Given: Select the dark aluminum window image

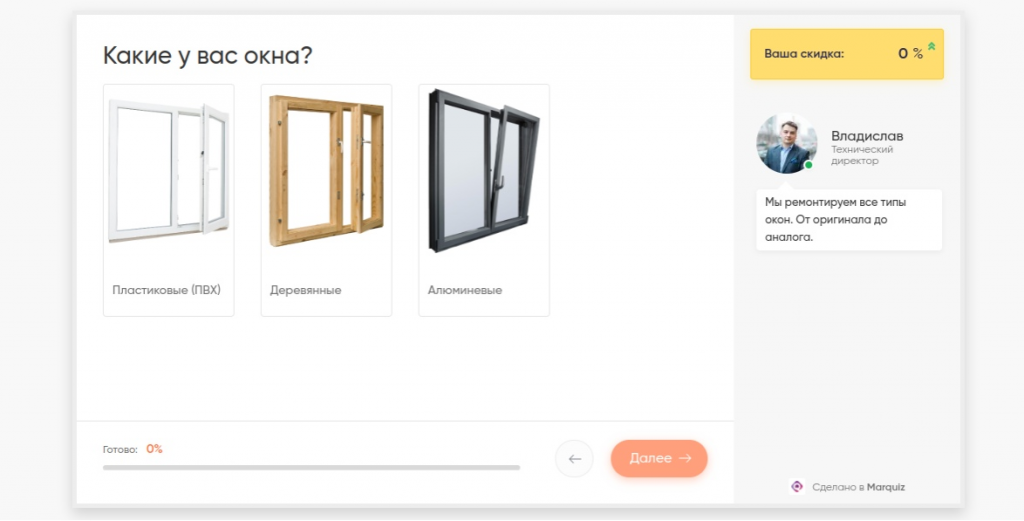Looking at the screenshot, I should [x=484, y=171].
